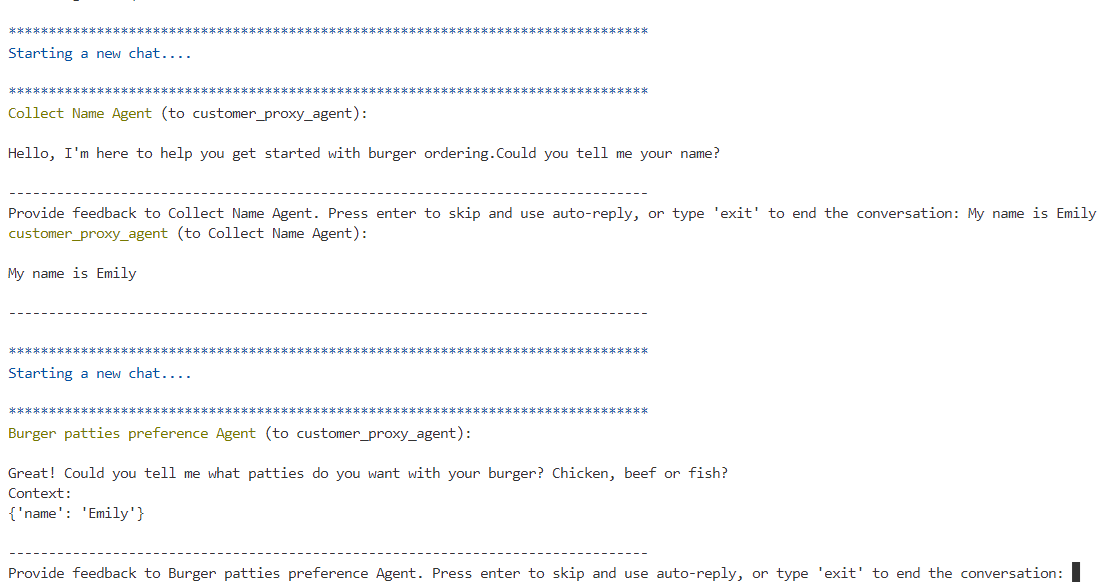
Task: Click the blinking input cursor at the feedback prompt
Action: (1075, 572)
